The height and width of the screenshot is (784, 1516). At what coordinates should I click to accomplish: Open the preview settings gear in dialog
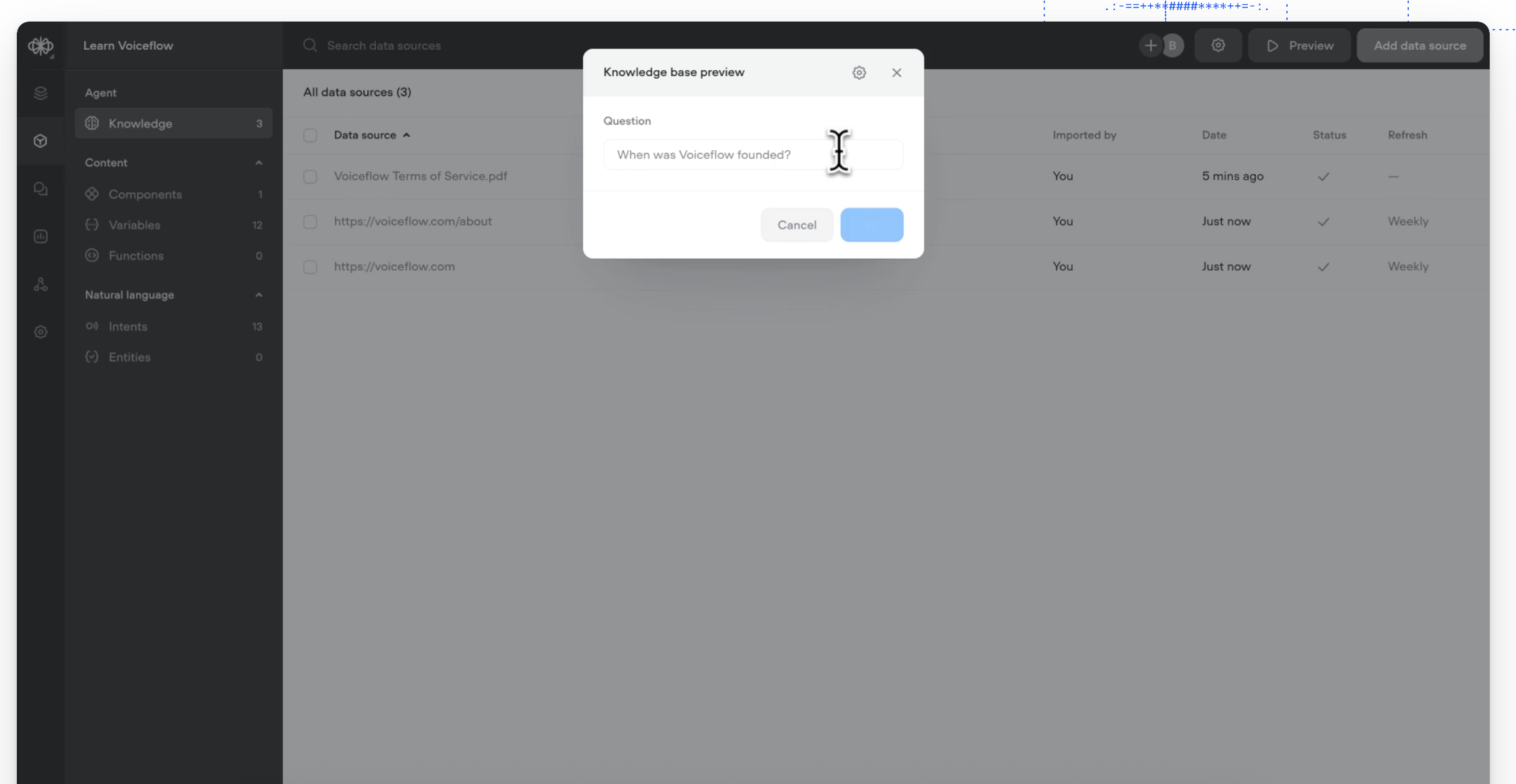(x=859, y=73)
